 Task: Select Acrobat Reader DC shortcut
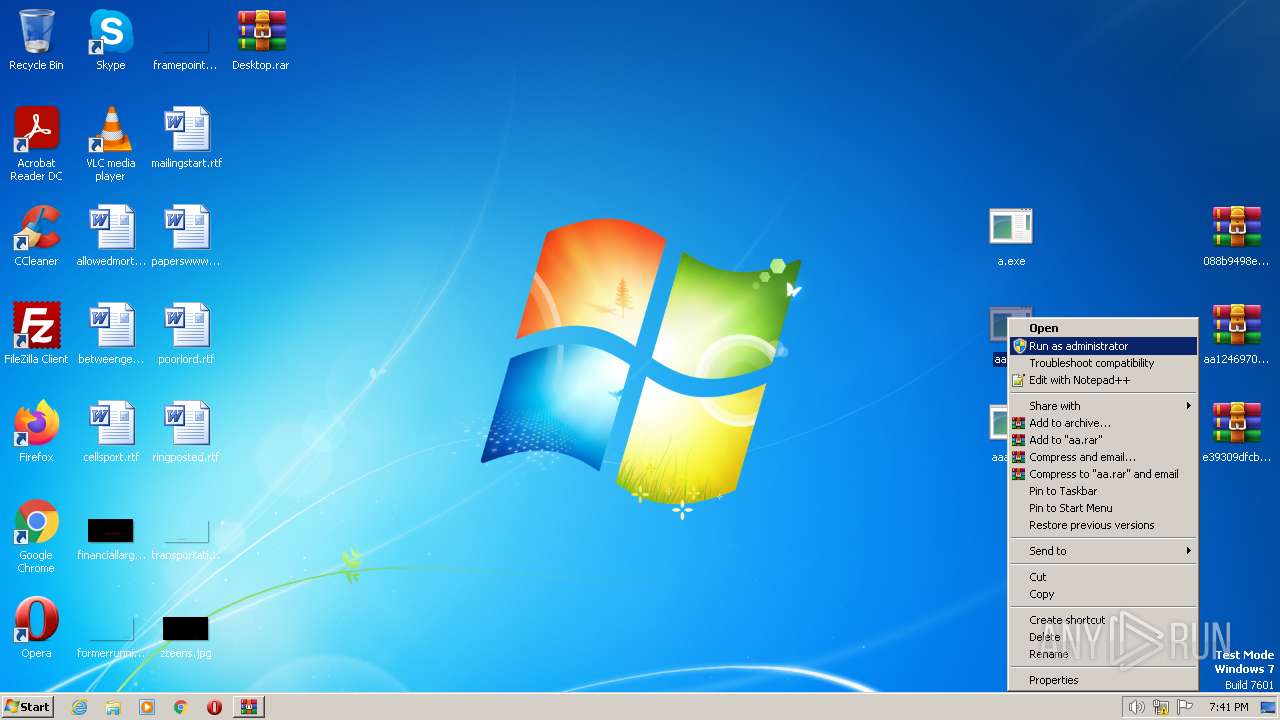(36, 144)
